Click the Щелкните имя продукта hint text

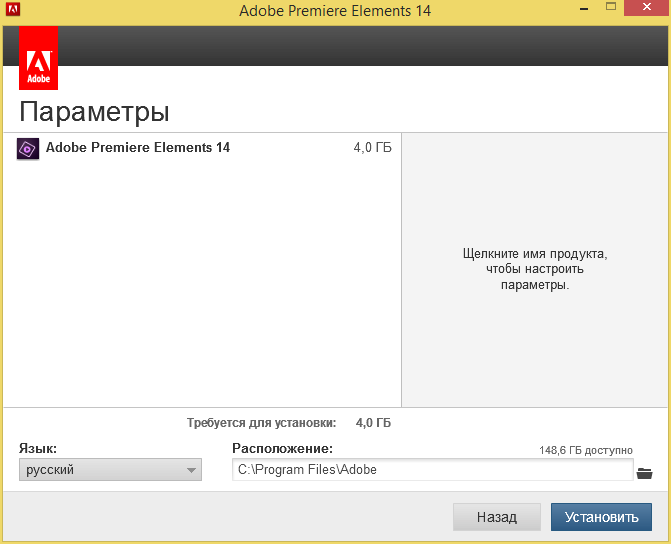tap(535, 269)
